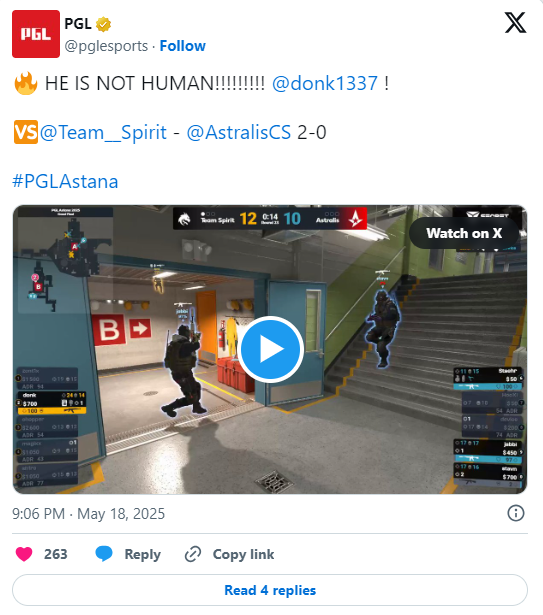This screenshot has height=615, width=543.
Task: Click the gold verified badge next to PGL
Action: pos(104,24)
